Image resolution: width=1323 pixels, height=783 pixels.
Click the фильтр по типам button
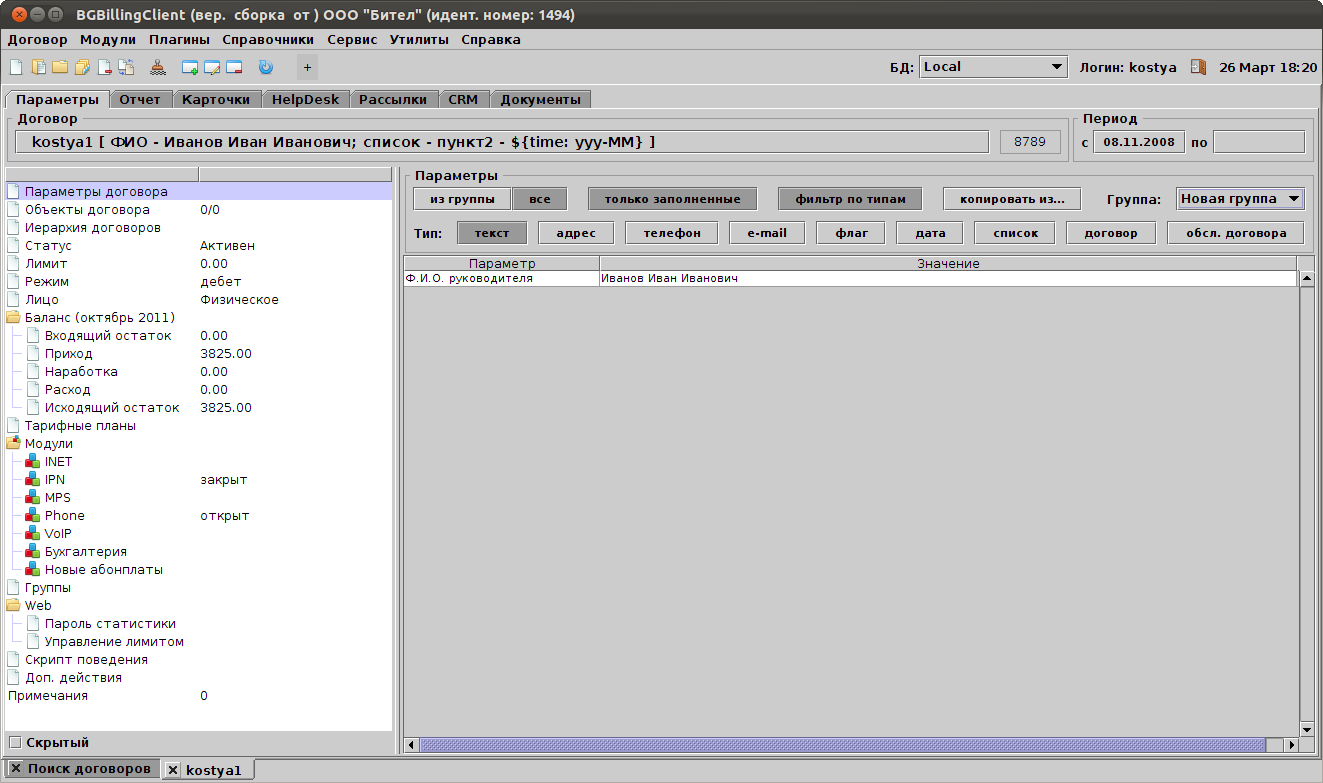pyautogui.click(x=850, y=199)
